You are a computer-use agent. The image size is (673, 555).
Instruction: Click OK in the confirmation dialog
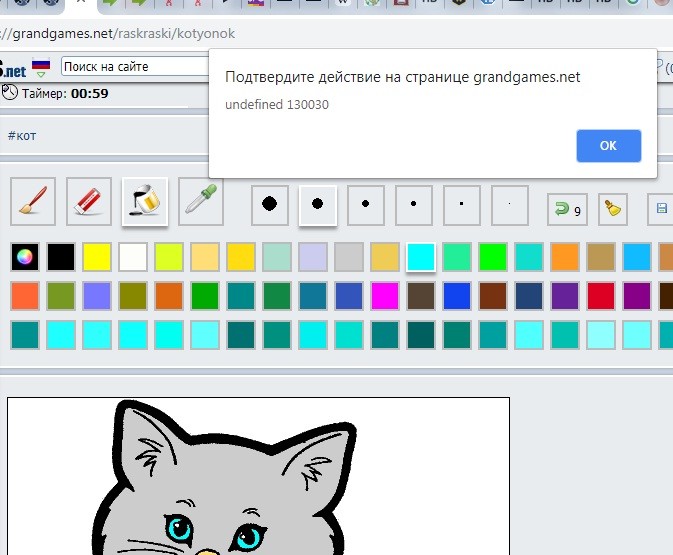pos(609,146)
